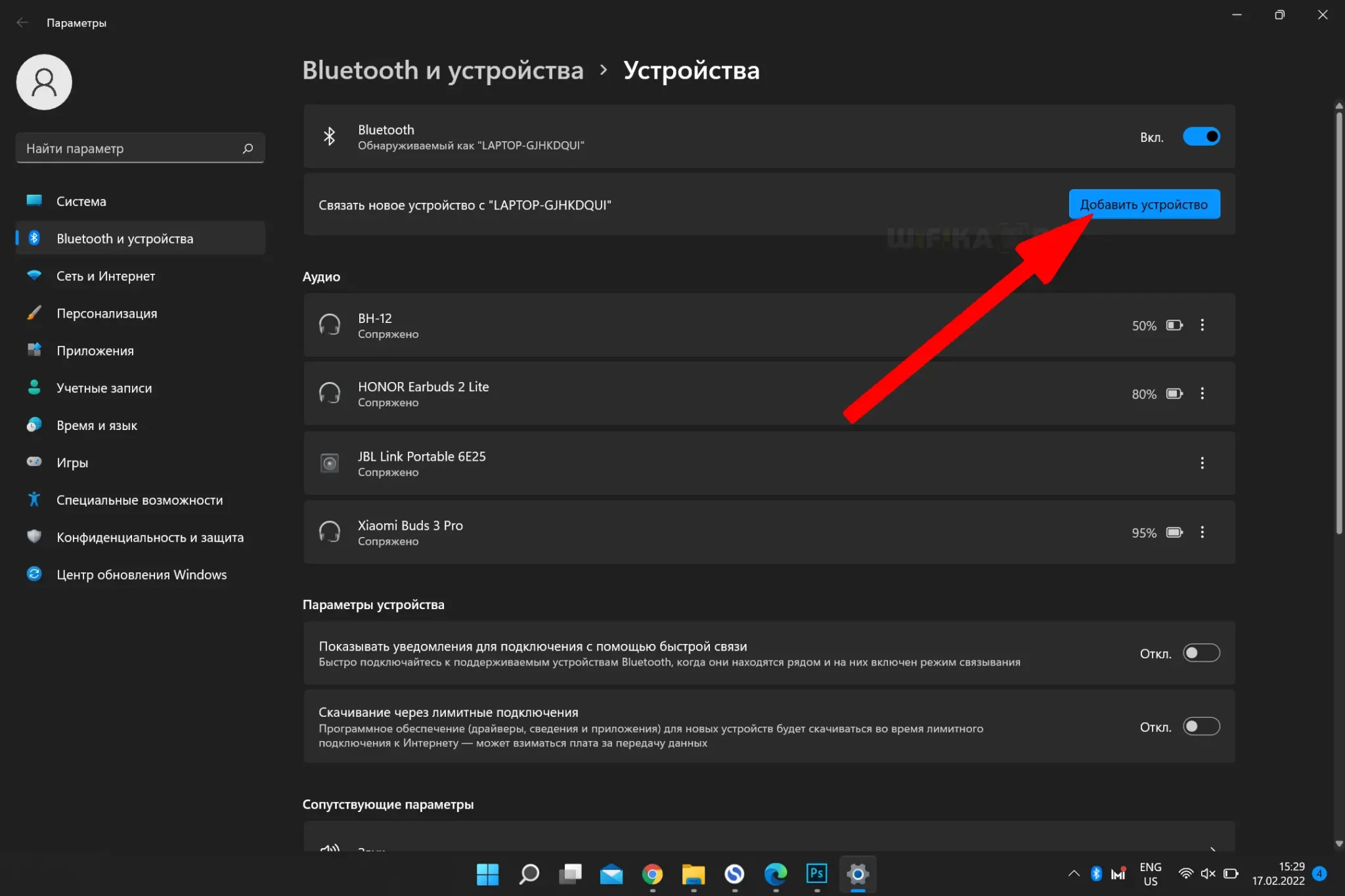
Task: Select the BH-12 device name
Action: [375, 318]
